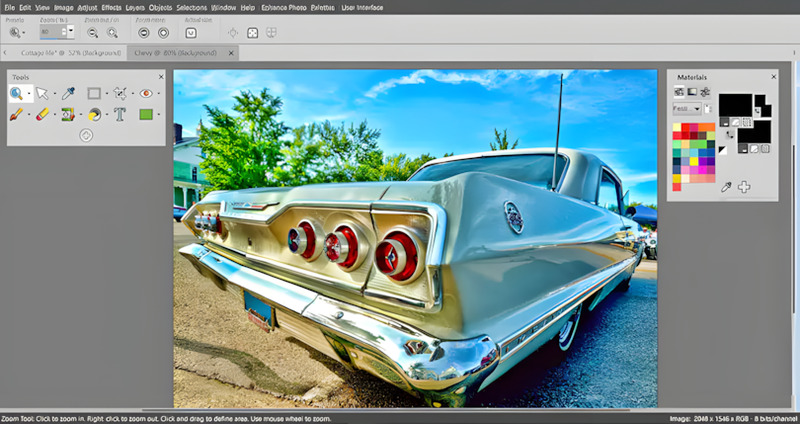Activate the Eraser tool

pos(42,115)
